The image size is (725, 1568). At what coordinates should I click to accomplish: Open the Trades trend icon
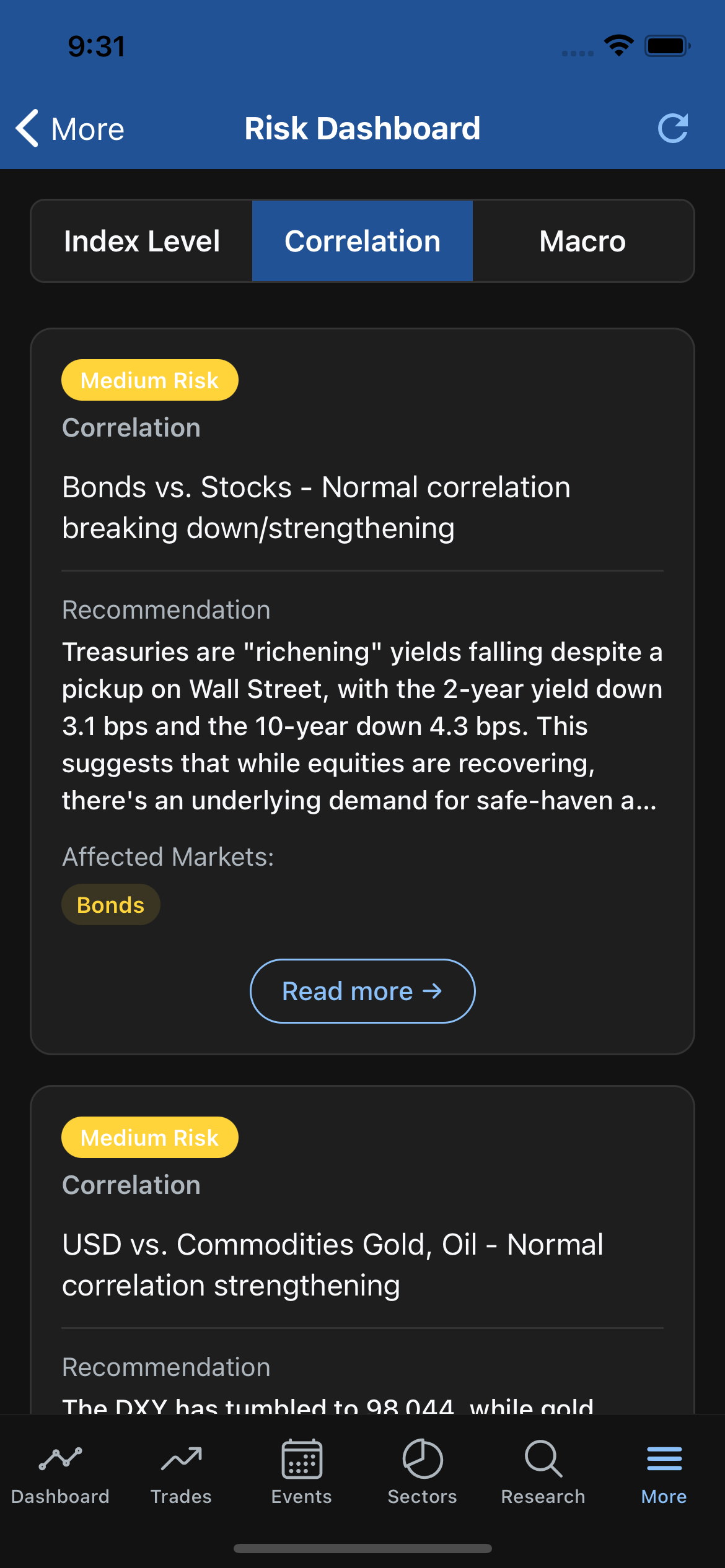pyautogui.click(x=181, y=1459)
